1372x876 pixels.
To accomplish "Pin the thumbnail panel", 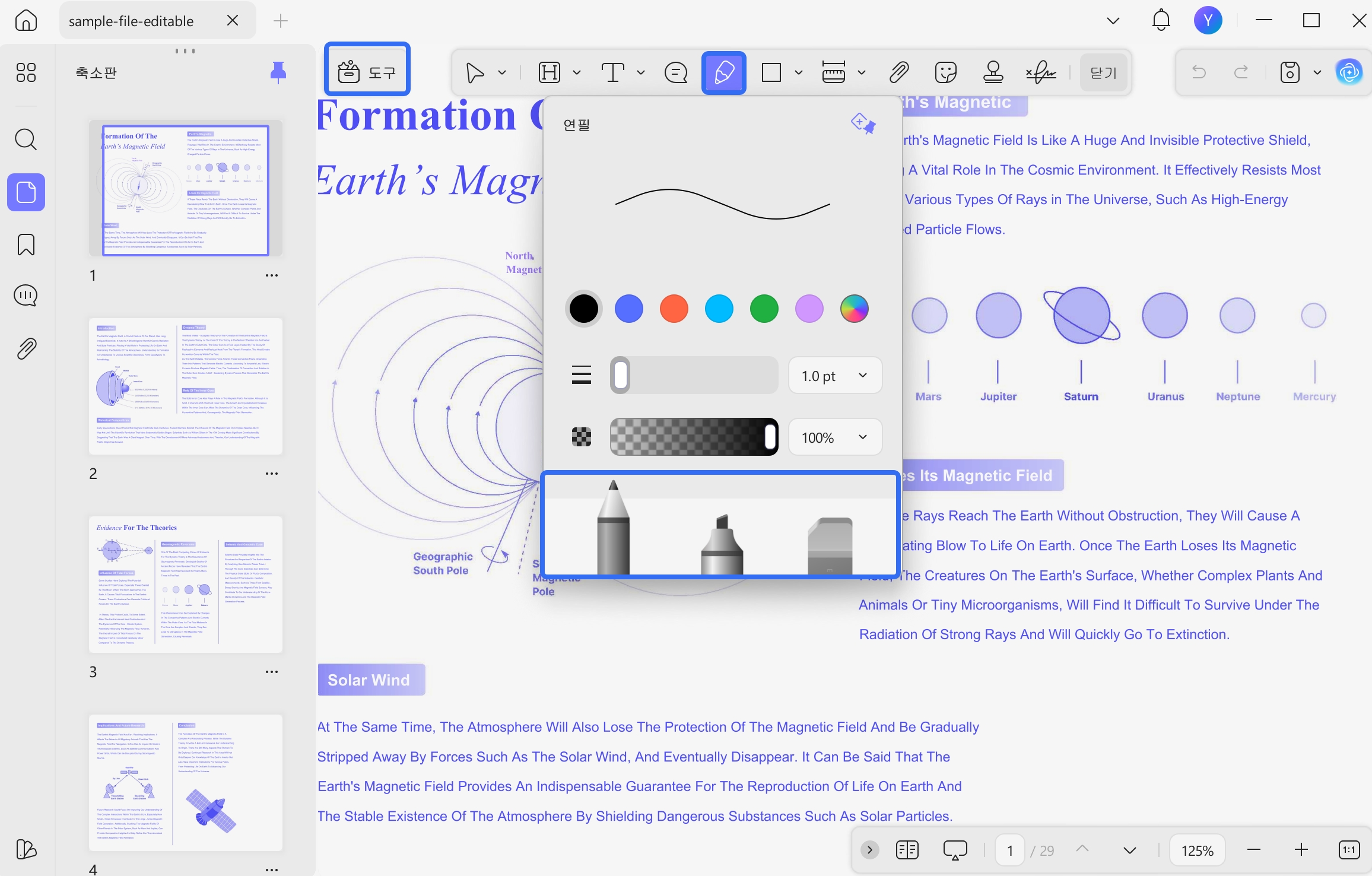I will tap(278, 72).
